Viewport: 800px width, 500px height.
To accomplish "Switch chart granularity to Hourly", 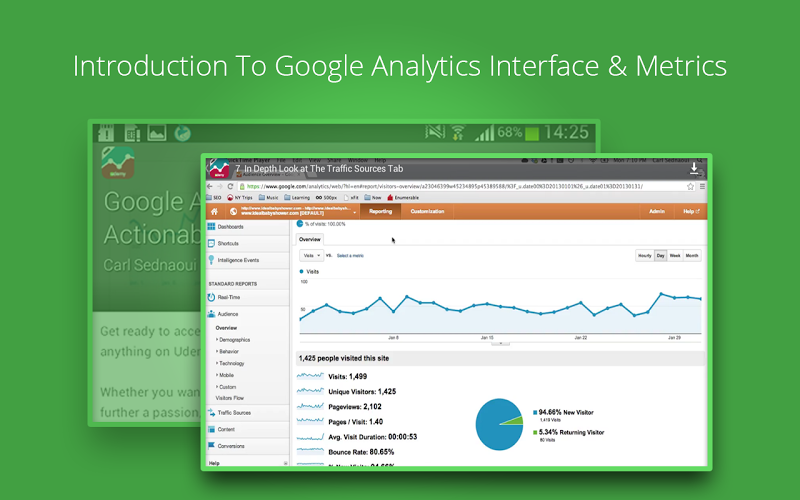I will [645, 256].
